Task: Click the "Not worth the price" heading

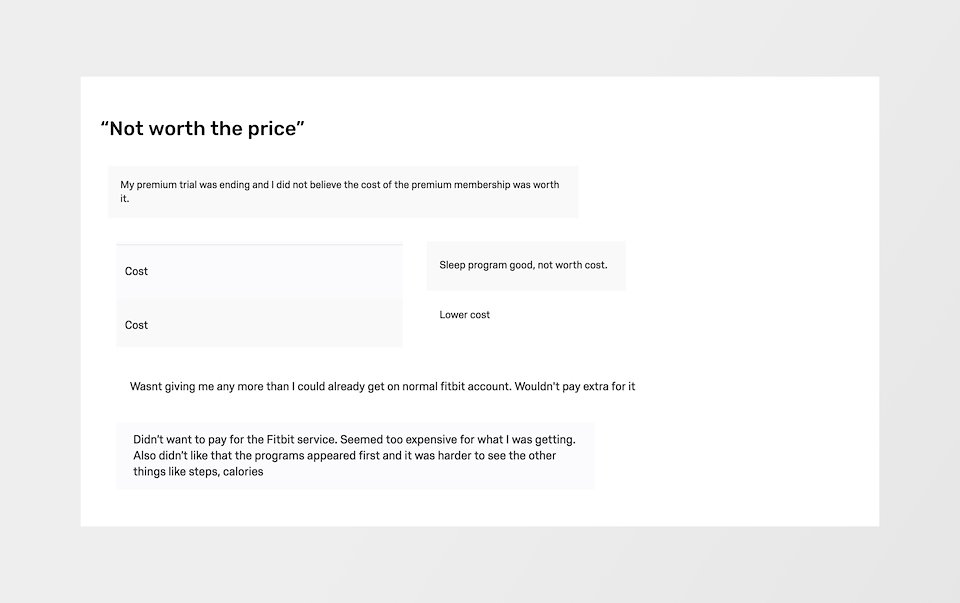Action: point(203,129)
